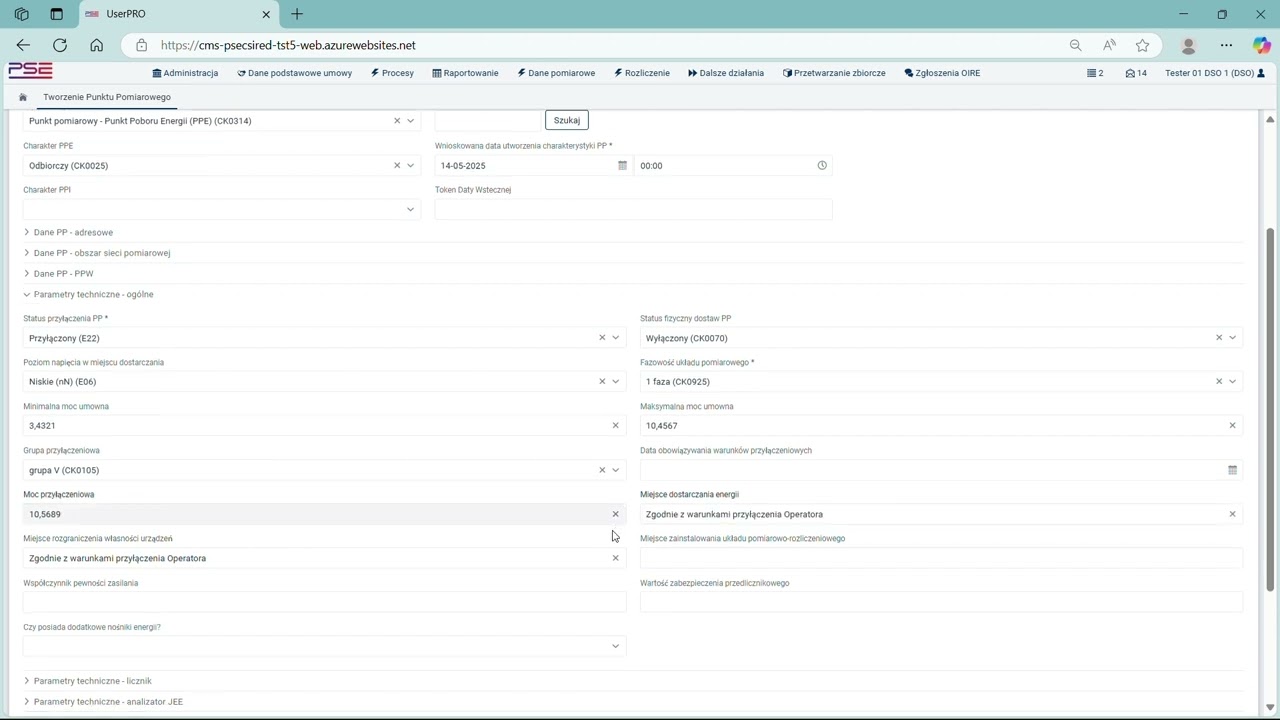Reload the browser page
The width and height of the screenshot is (1280, 720).
(60, 45)
